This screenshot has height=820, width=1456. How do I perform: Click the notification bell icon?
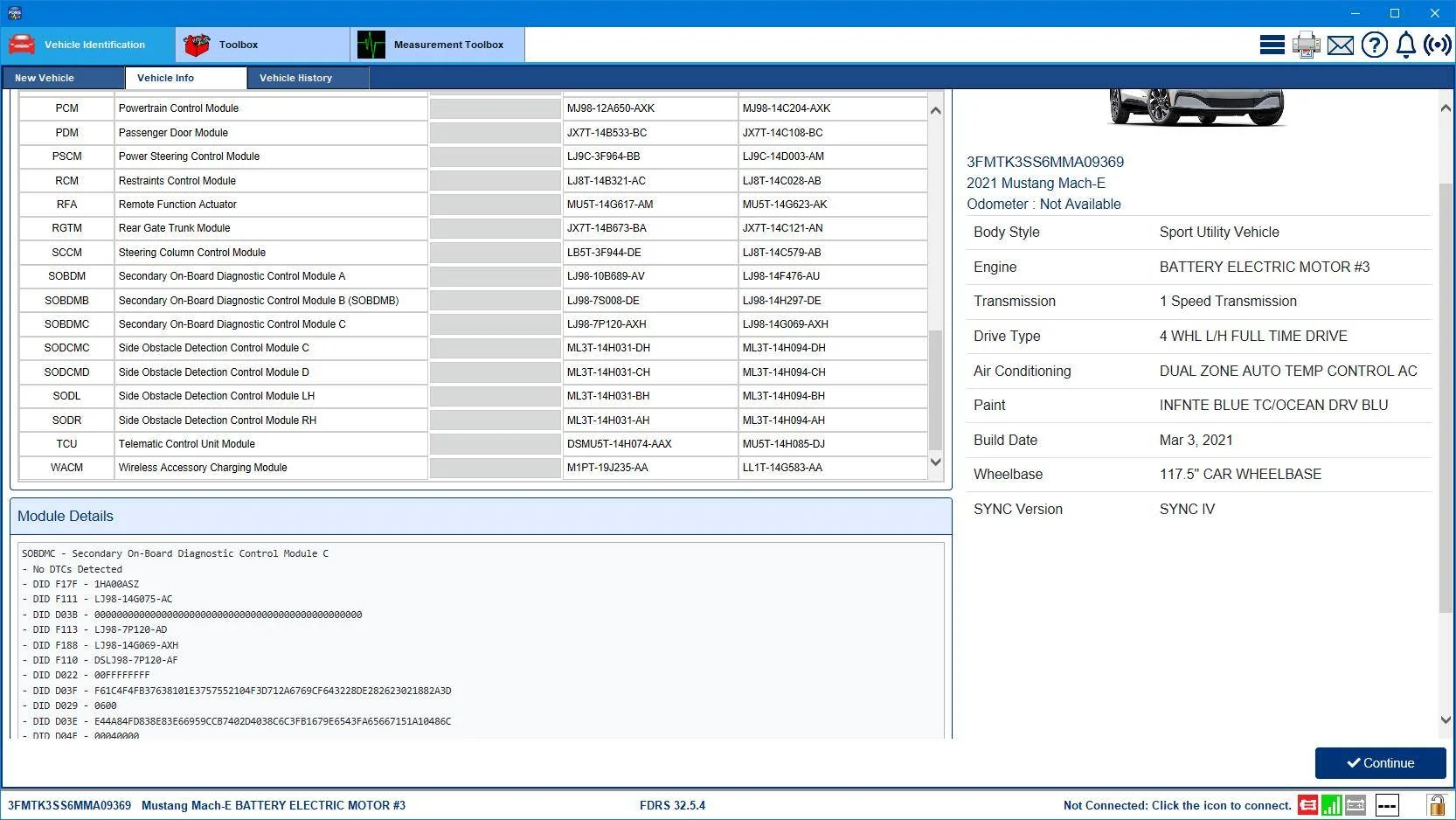1405,45
